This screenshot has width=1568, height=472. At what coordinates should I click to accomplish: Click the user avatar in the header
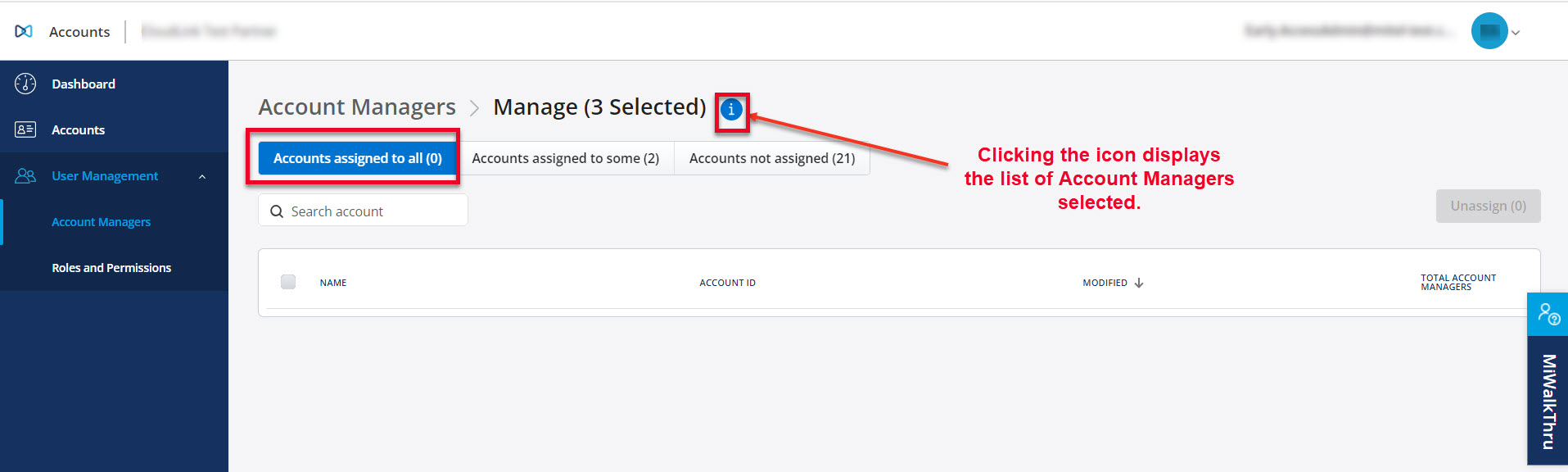(1489, 31)
